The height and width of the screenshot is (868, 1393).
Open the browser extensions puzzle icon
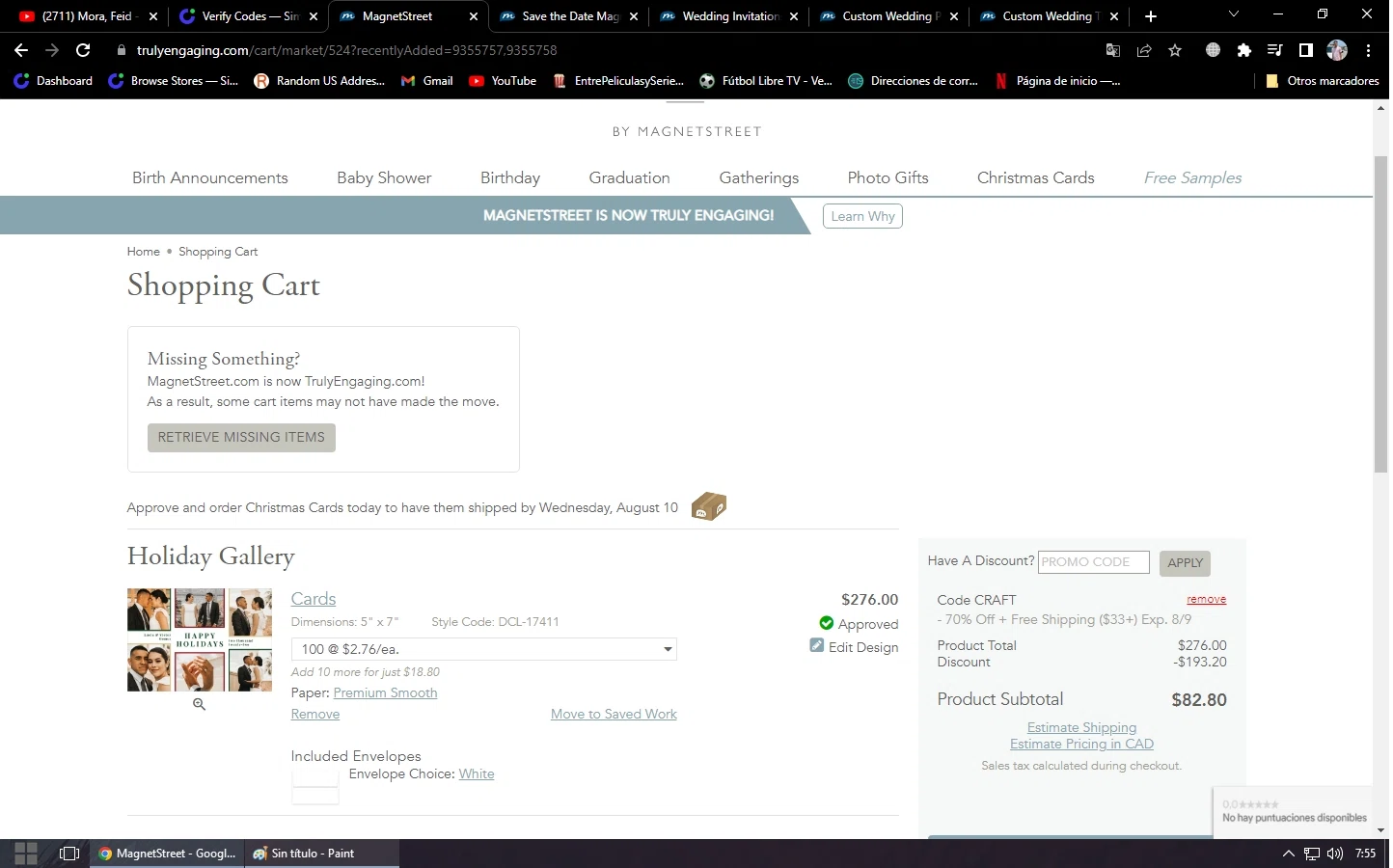[1244, 50]
